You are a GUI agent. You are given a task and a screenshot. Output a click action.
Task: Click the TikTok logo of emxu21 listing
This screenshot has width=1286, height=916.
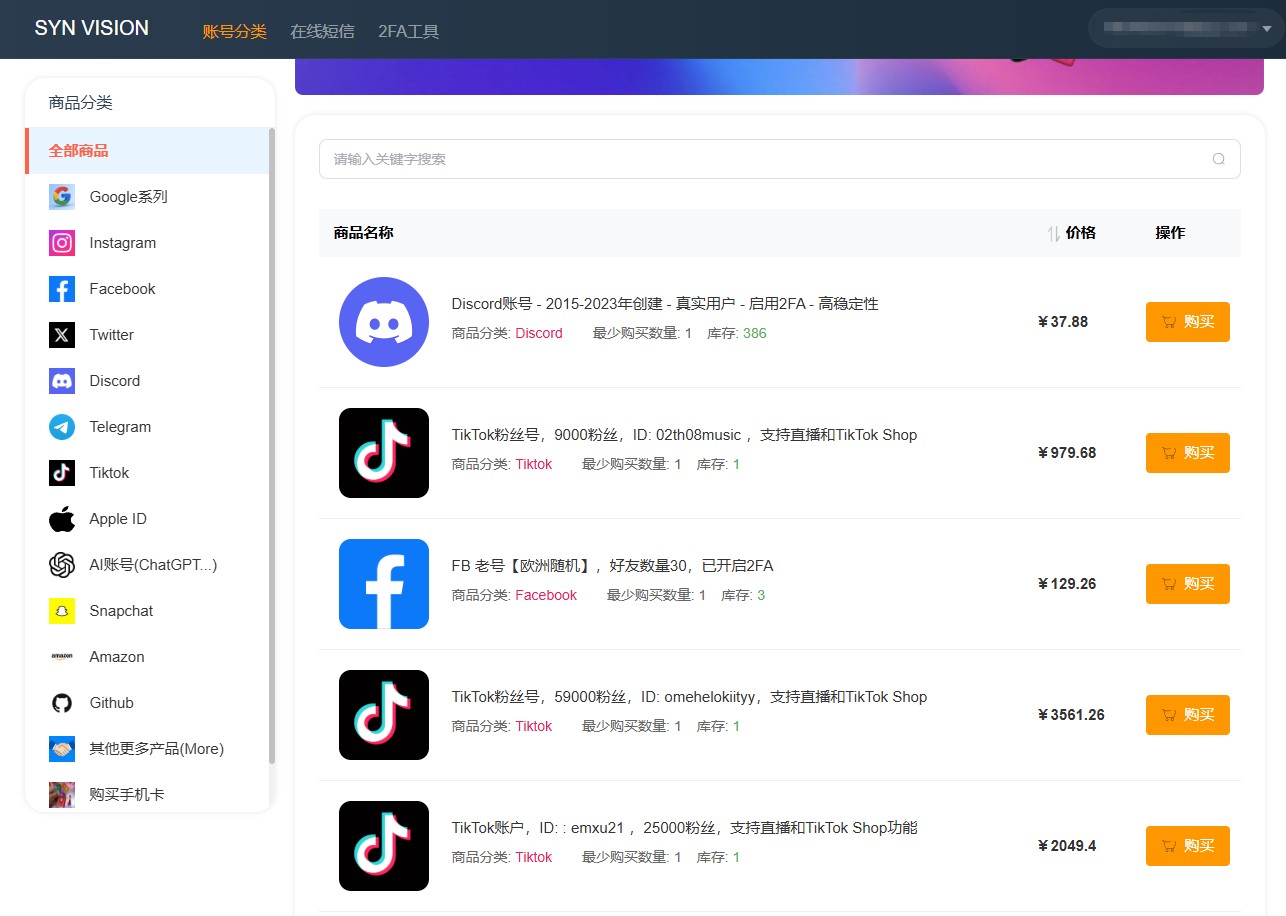click(x=384, y=846)
